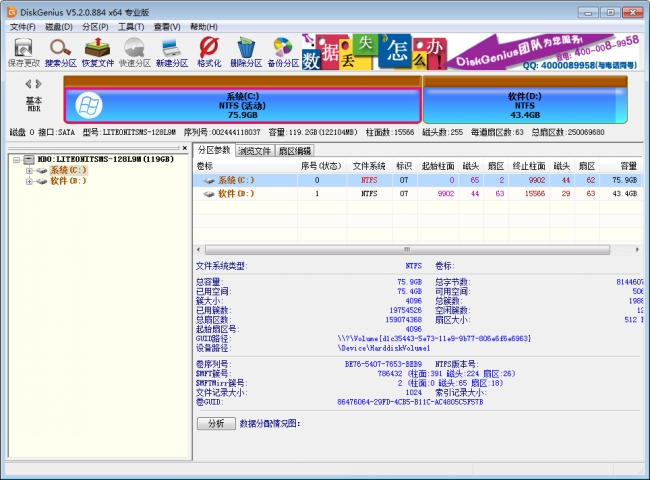650x480 pixels.
Task: Go to next disk with right arrow
Action: [39, 84]
